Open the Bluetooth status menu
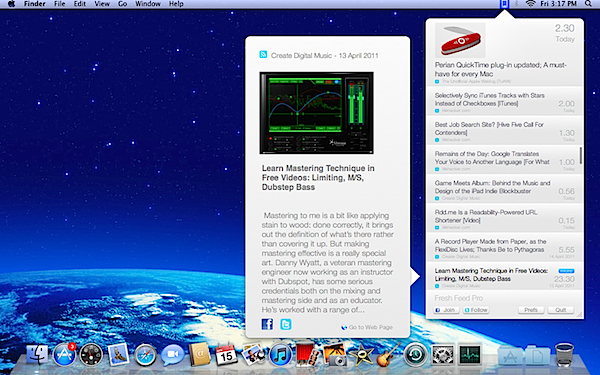The width and height of the screenshot is (600, 375). 516,4
